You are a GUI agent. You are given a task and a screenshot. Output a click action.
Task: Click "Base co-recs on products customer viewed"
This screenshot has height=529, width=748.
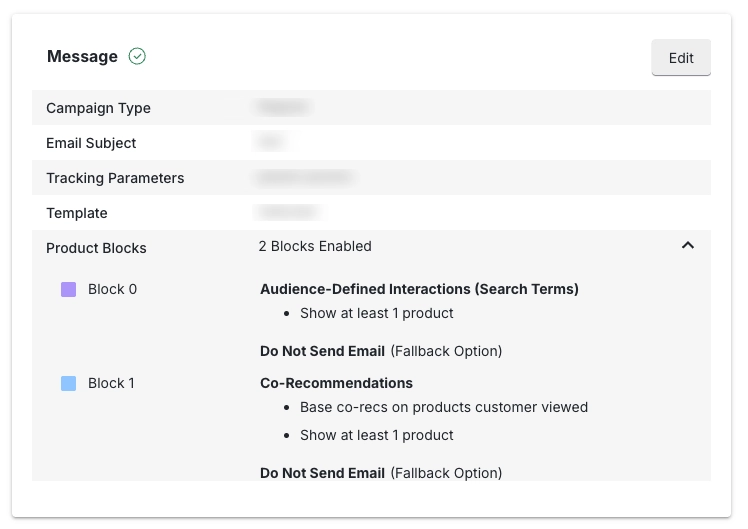pyautogui.click(x=444, y=407)
